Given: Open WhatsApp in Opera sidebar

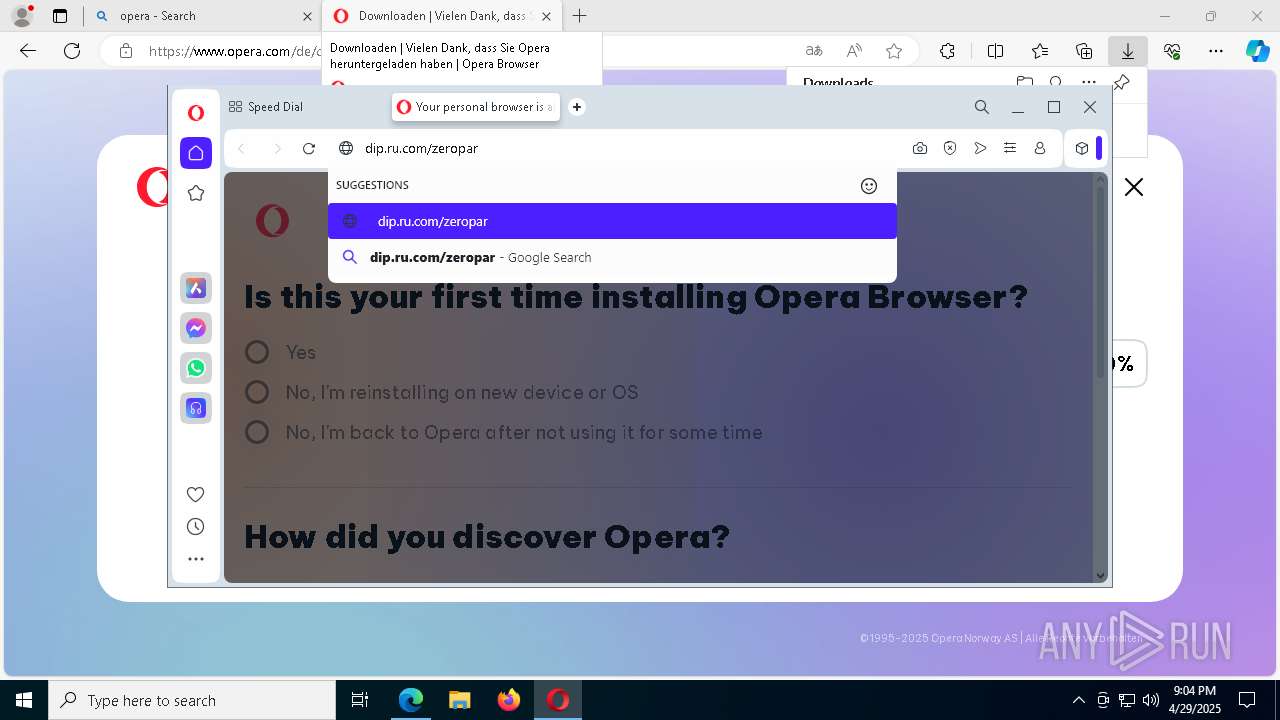Looking at the screenshot, I should tap(196, 368).
